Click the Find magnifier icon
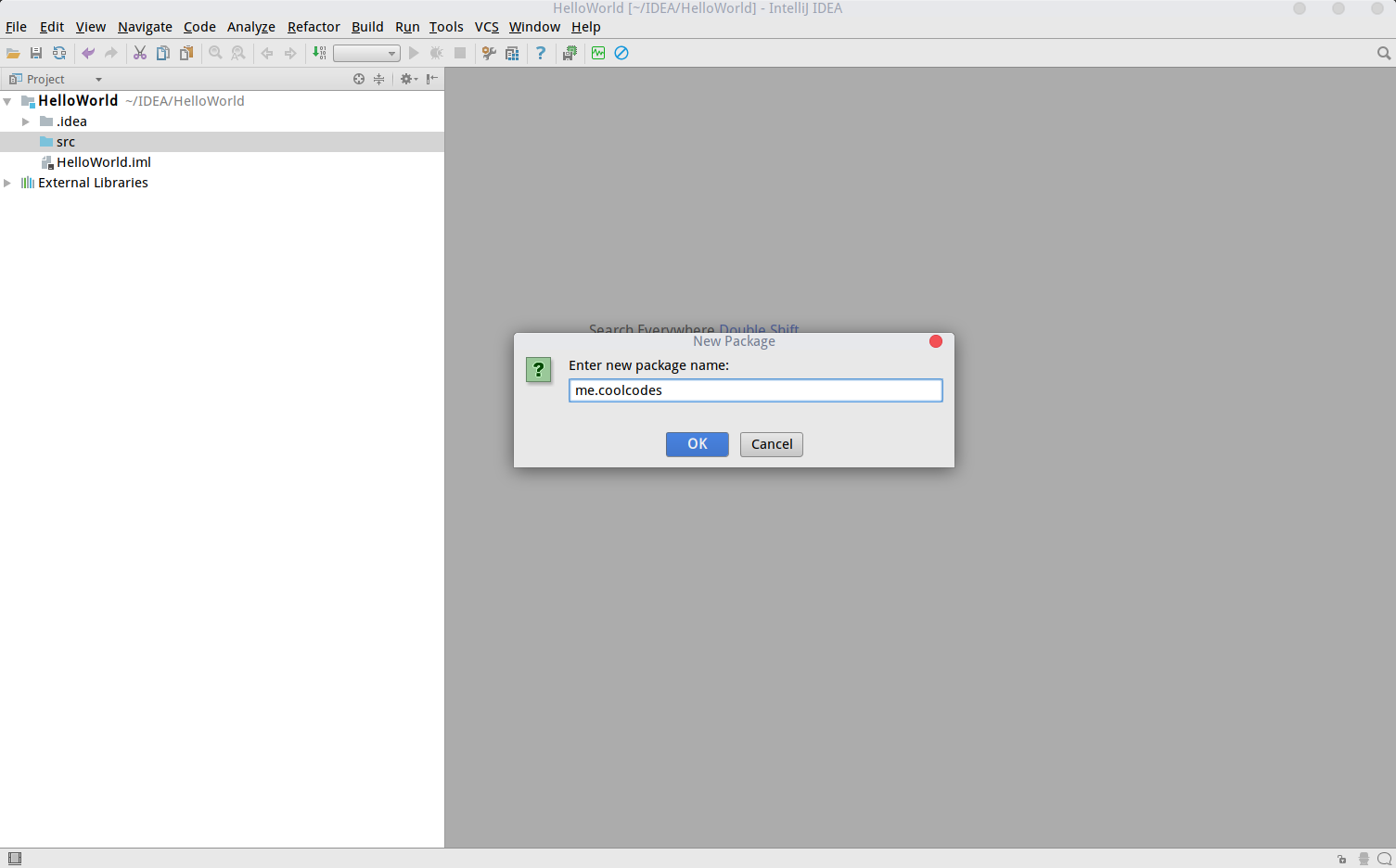Image resolution: width=1396 pixels, height=868 pixels. pos(215,54)
